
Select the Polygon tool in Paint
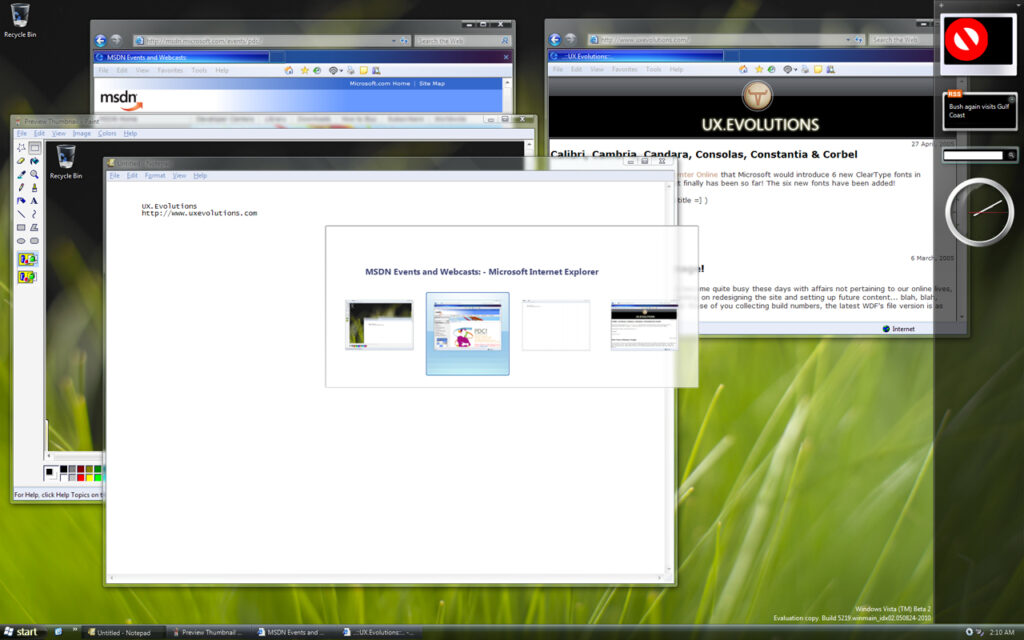tap(35, 227)
